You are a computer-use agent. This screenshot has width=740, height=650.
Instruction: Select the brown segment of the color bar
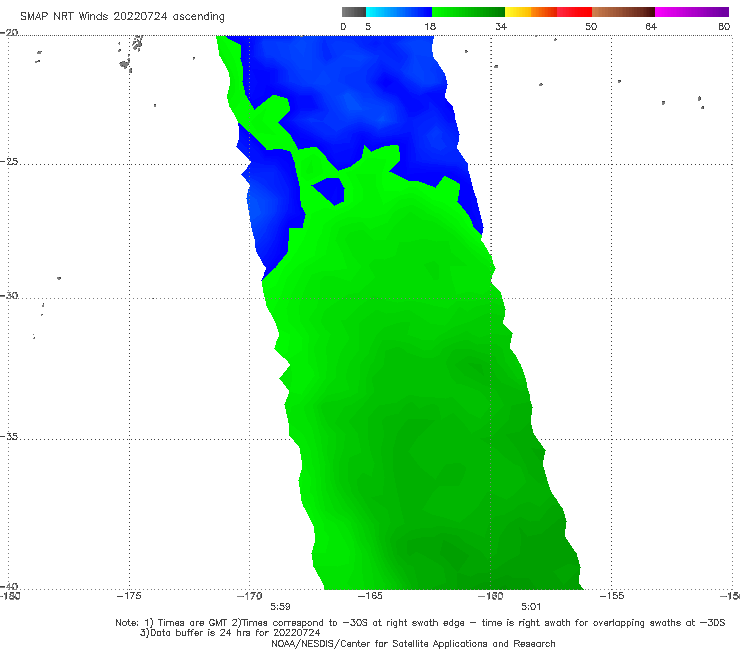623,12
